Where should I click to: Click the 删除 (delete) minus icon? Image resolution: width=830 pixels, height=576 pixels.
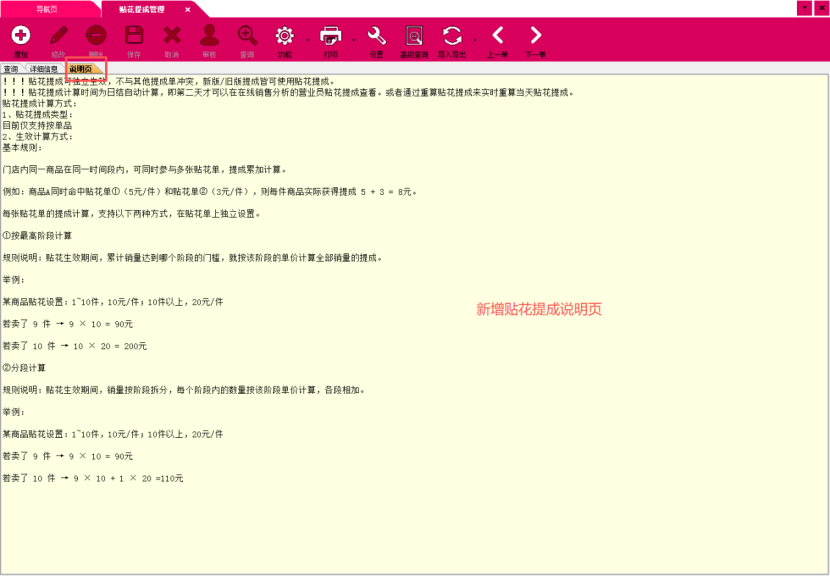pyautogui.click(x=96, y=36)
